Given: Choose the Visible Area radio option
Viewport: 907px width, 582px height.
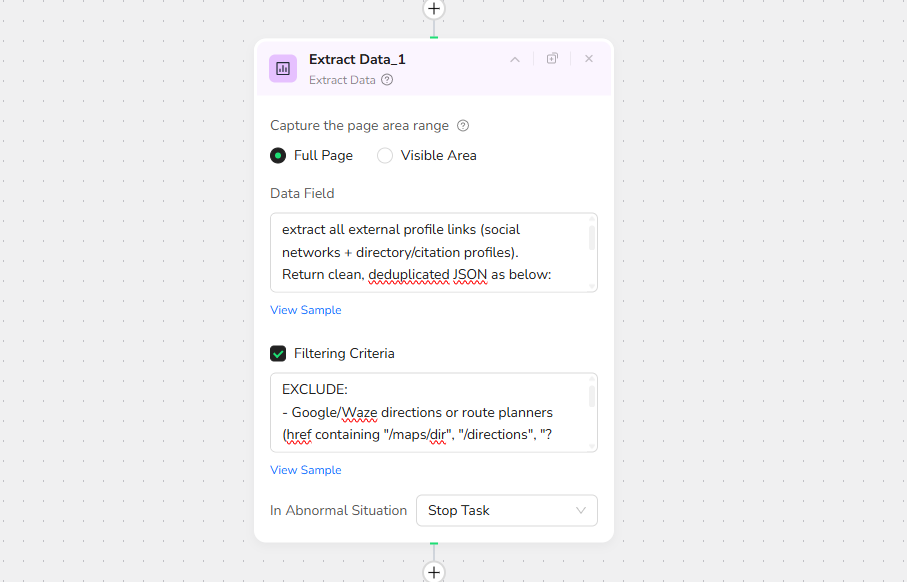Looking at the screenshot, I should (x=385, y=156).
